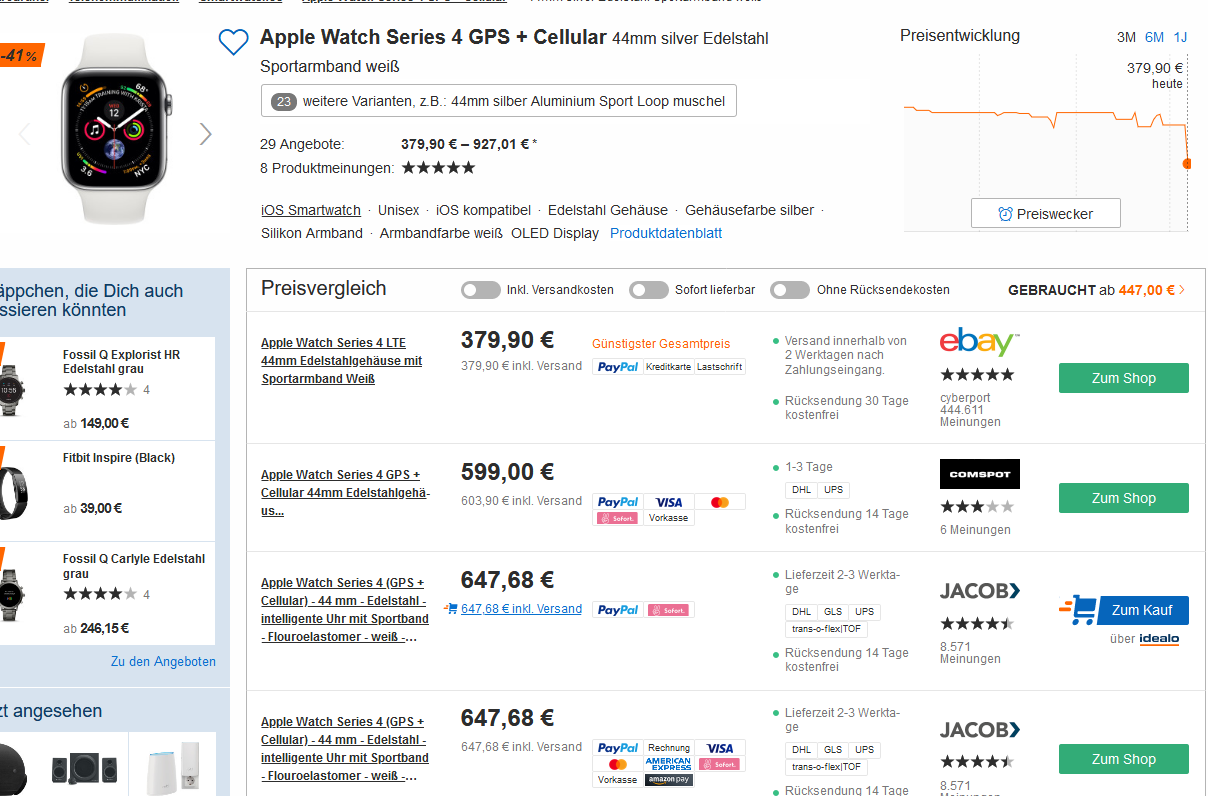The width and height of the screenshot is (1208, 796).
Task: Select the 6M price history range
Action: (1154, 37)
